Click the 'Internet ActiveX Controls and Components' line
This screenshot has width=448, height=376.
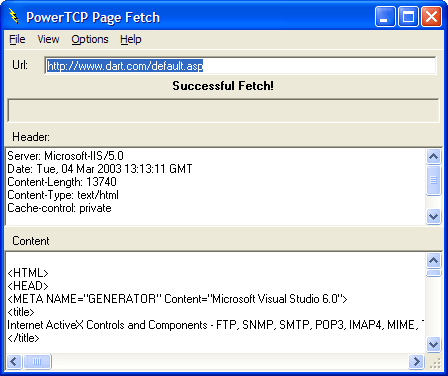[215, 325]
